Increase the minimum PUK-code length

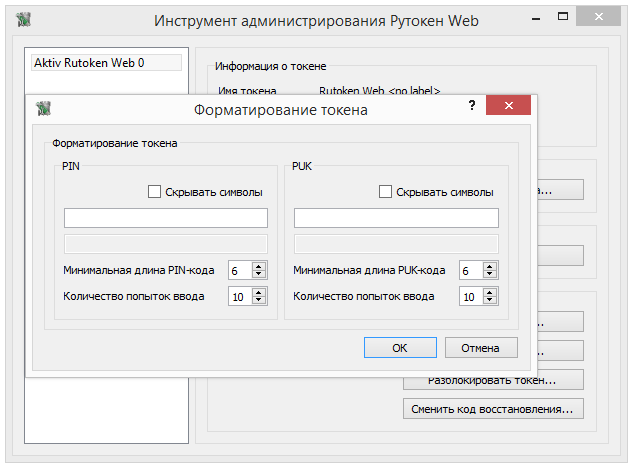pyautogui.click(x=490, y=266)
